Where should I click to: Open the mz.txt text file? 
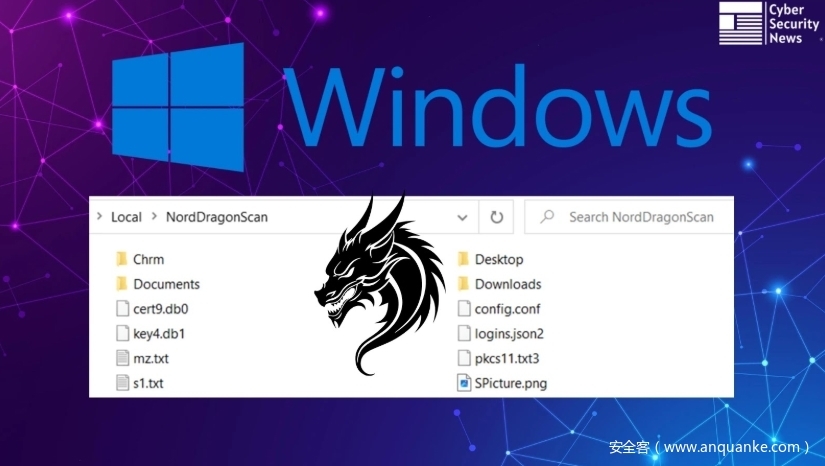coord(151,358)
